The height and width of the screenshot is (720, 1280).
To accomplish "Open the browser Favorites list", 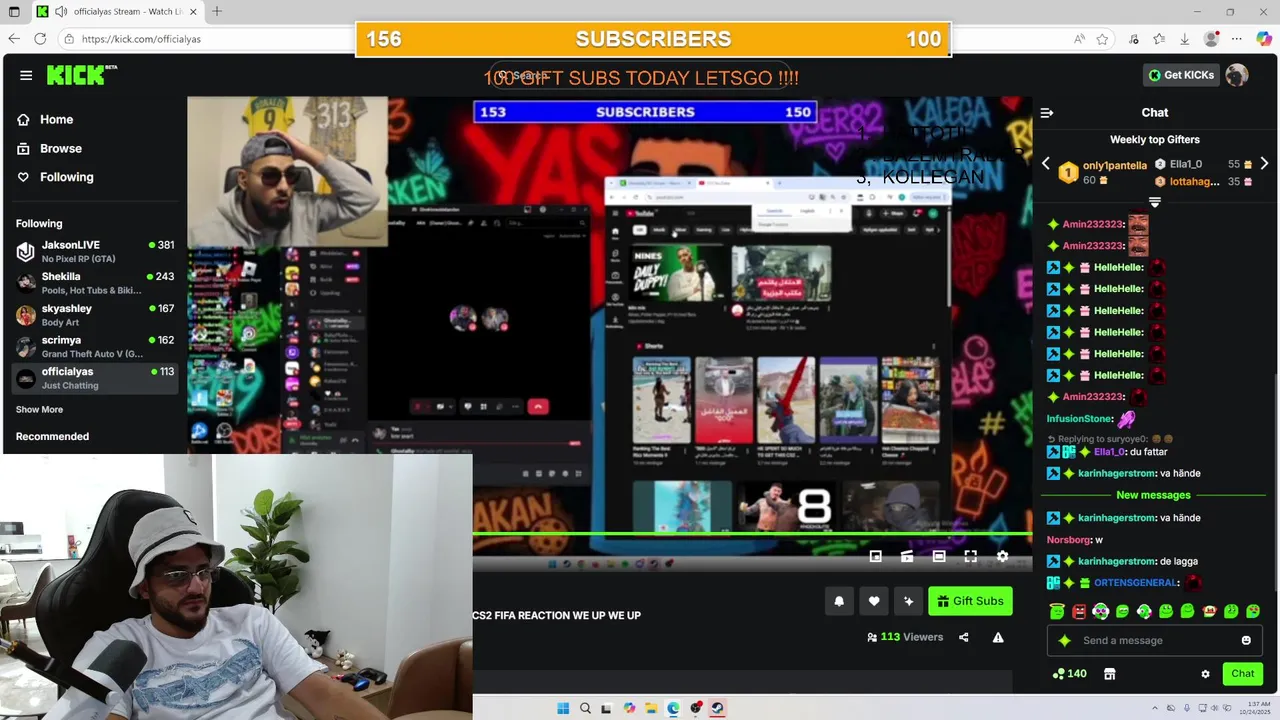I will click(x=1159, y=39).
